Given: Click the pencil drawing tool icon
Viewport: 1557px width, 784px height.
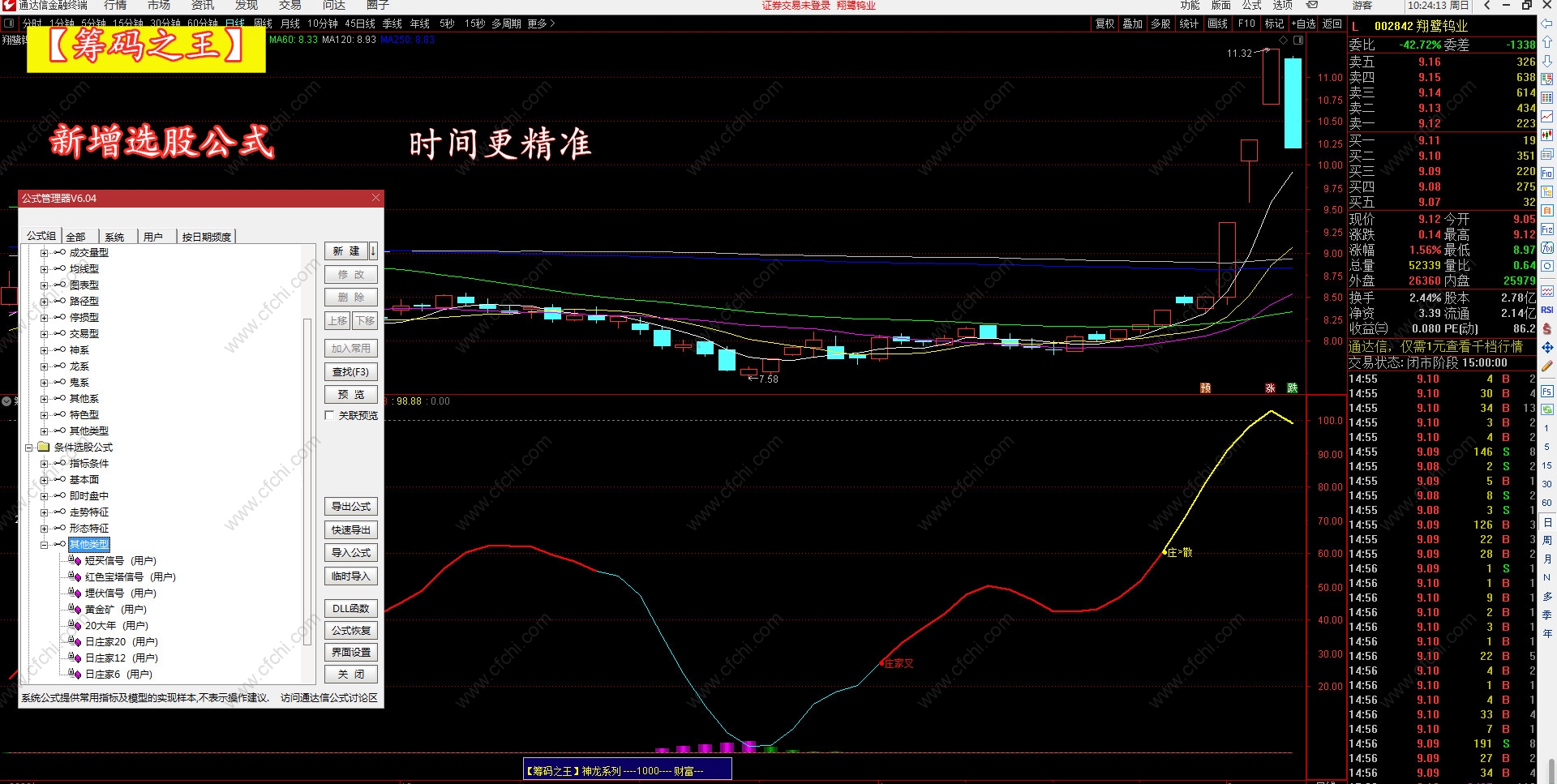Looking at the screenshot, I should [x=1547, y=366].
